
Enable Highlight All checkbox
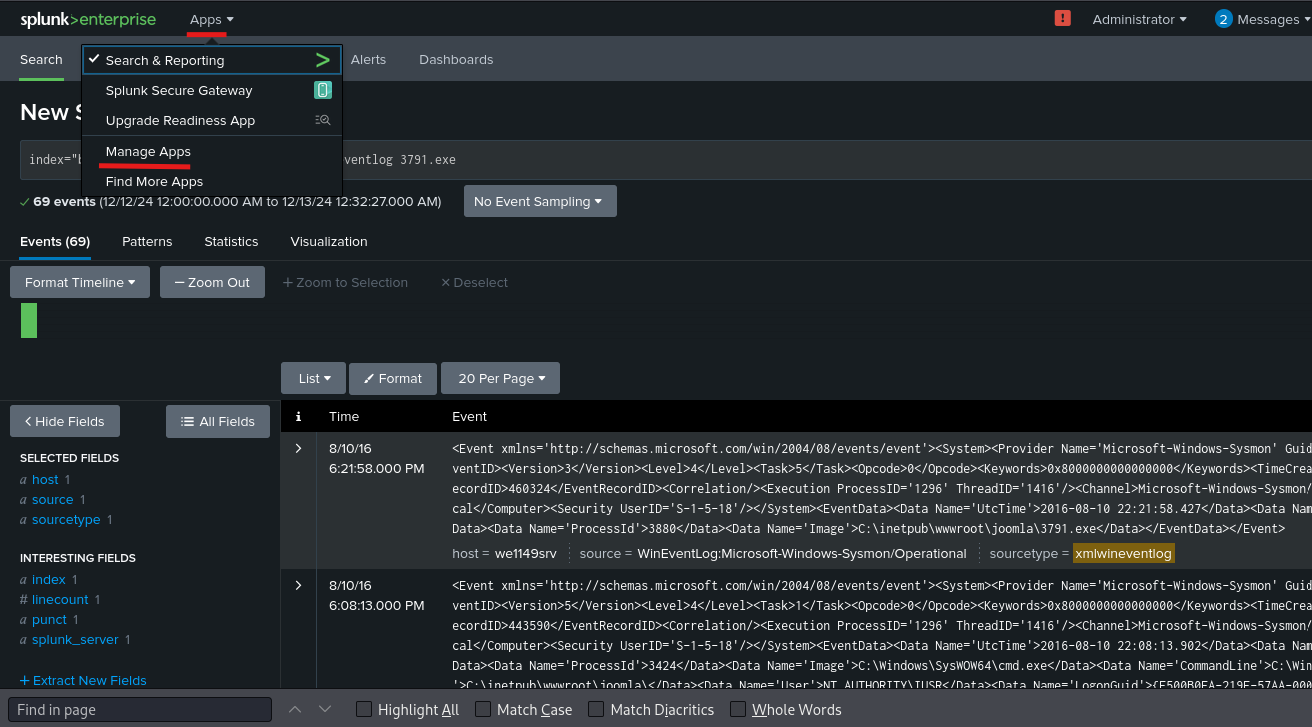(365, 709)
